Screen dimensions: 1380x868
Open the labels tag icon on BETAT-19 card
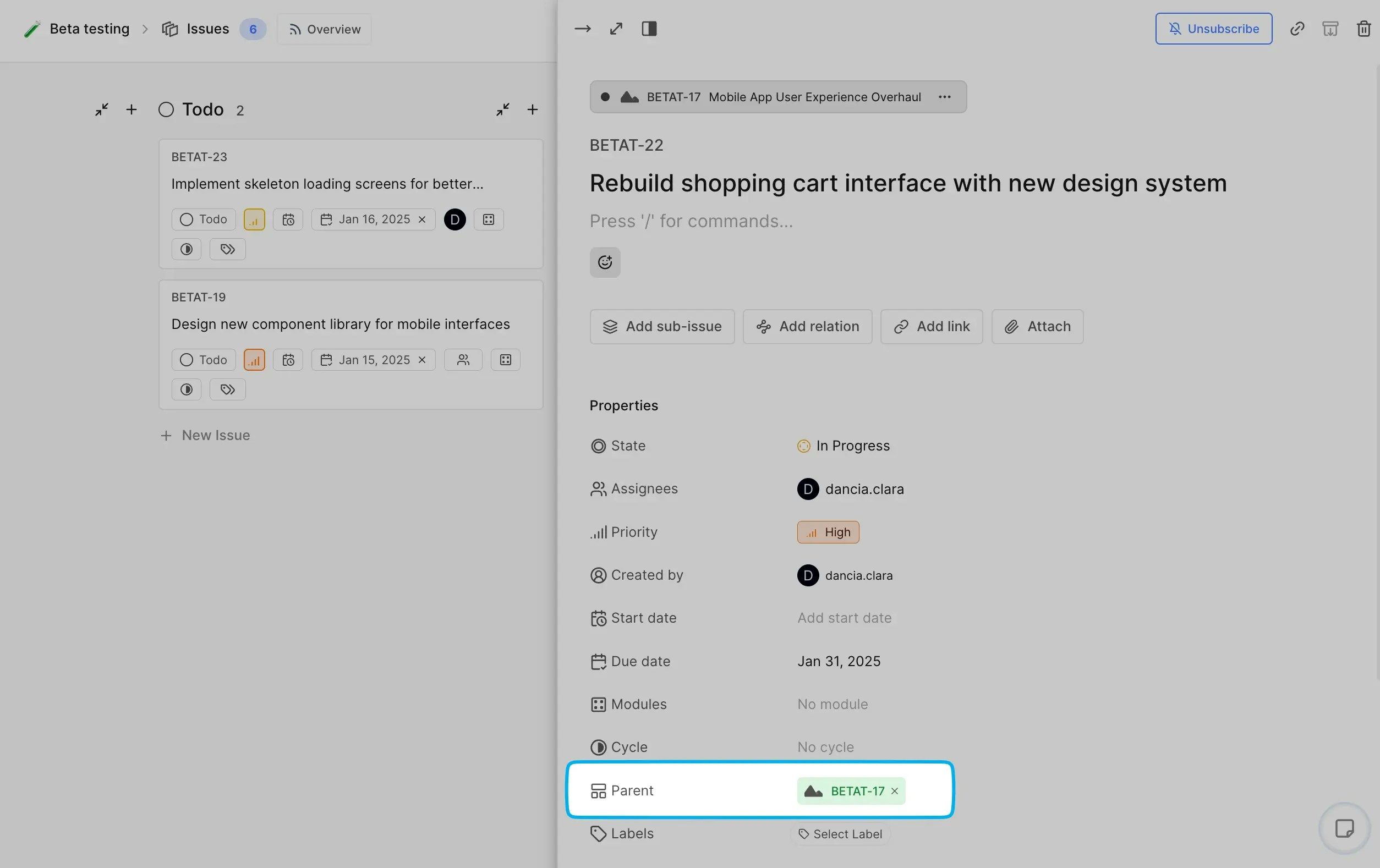(227, 389)
